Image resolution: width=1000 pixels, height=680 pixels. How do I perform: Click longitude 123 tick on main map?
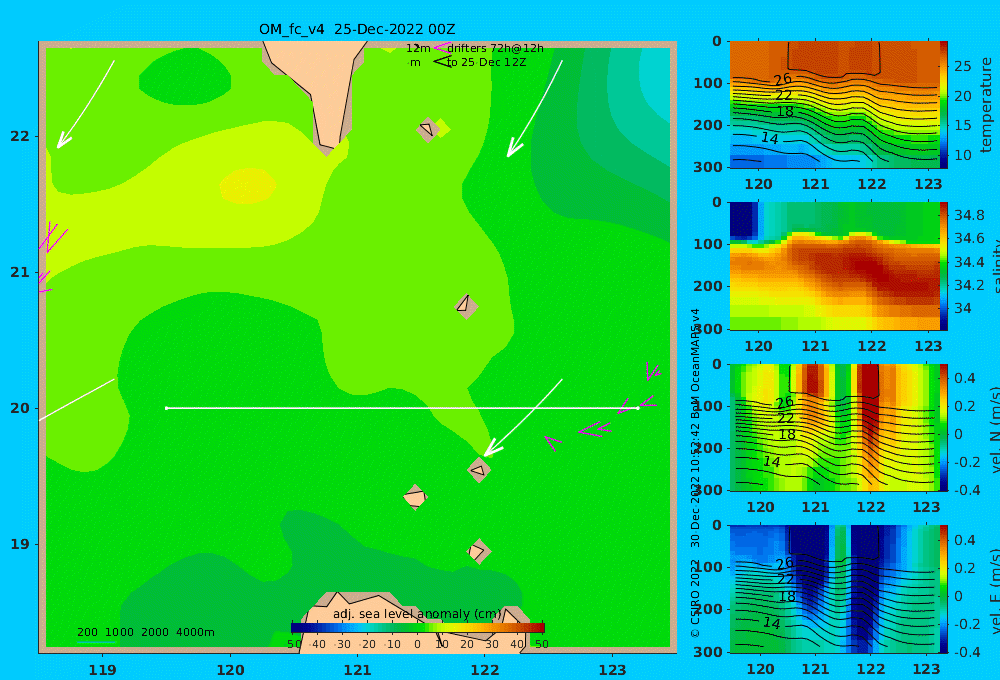click(613, 670)
